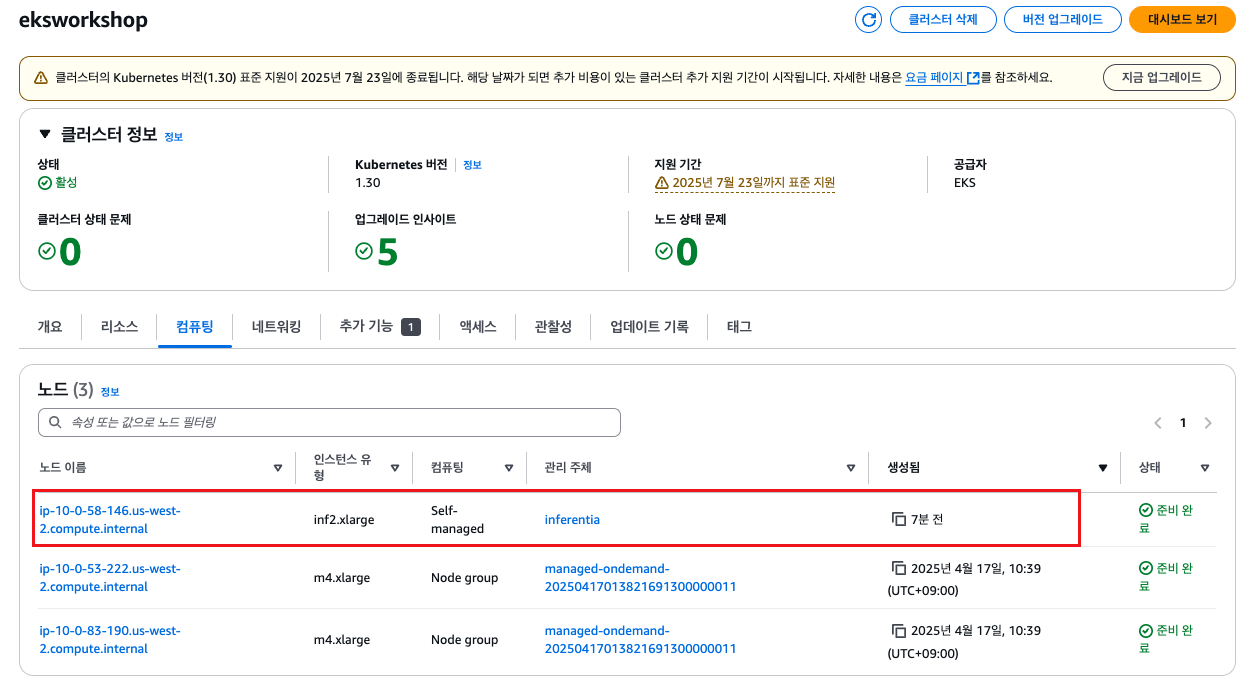Open the 관찰성 tab

point(553,326)
